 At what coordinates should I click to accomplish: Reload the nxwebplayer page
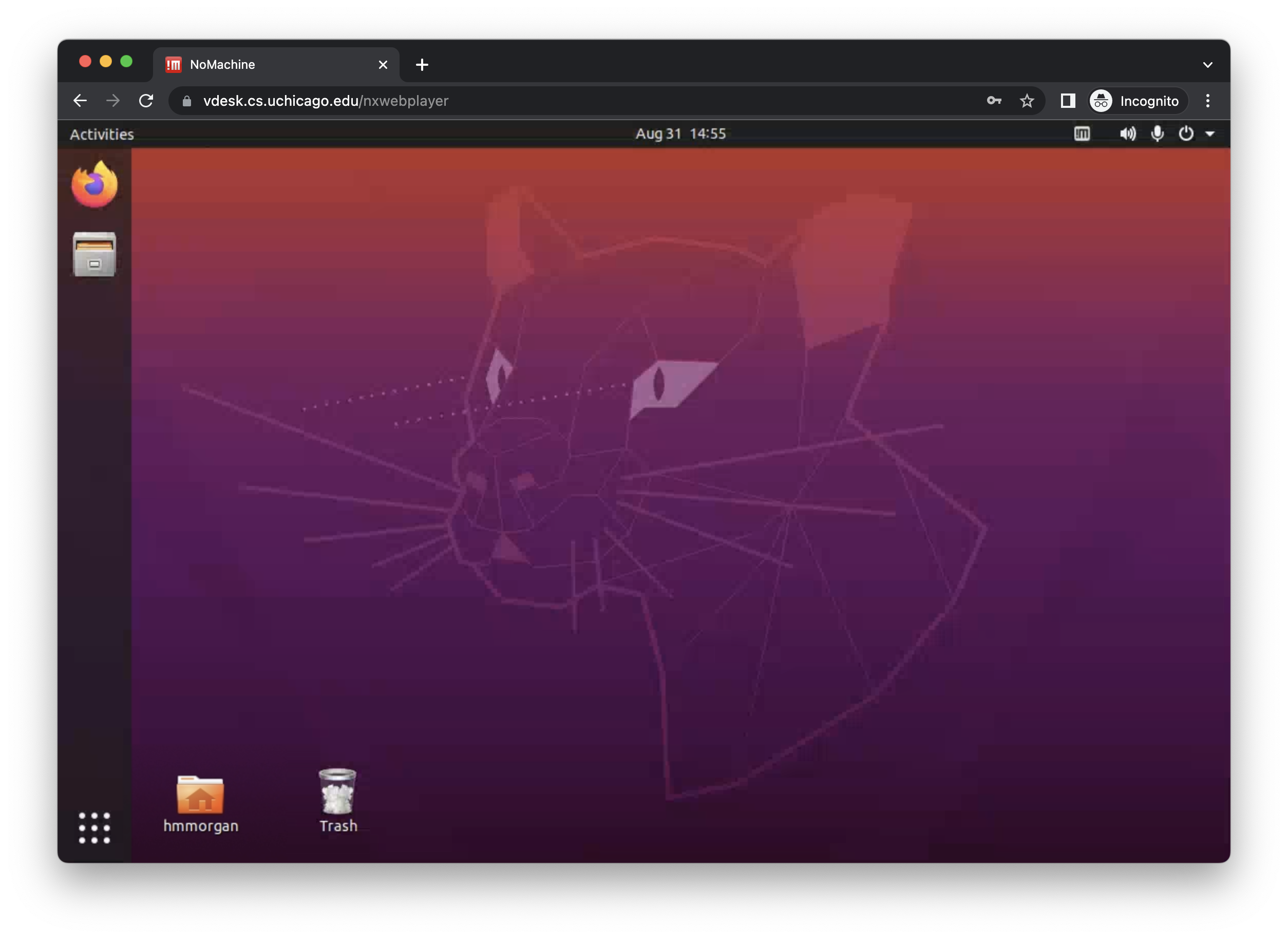(x=146, y=101)
